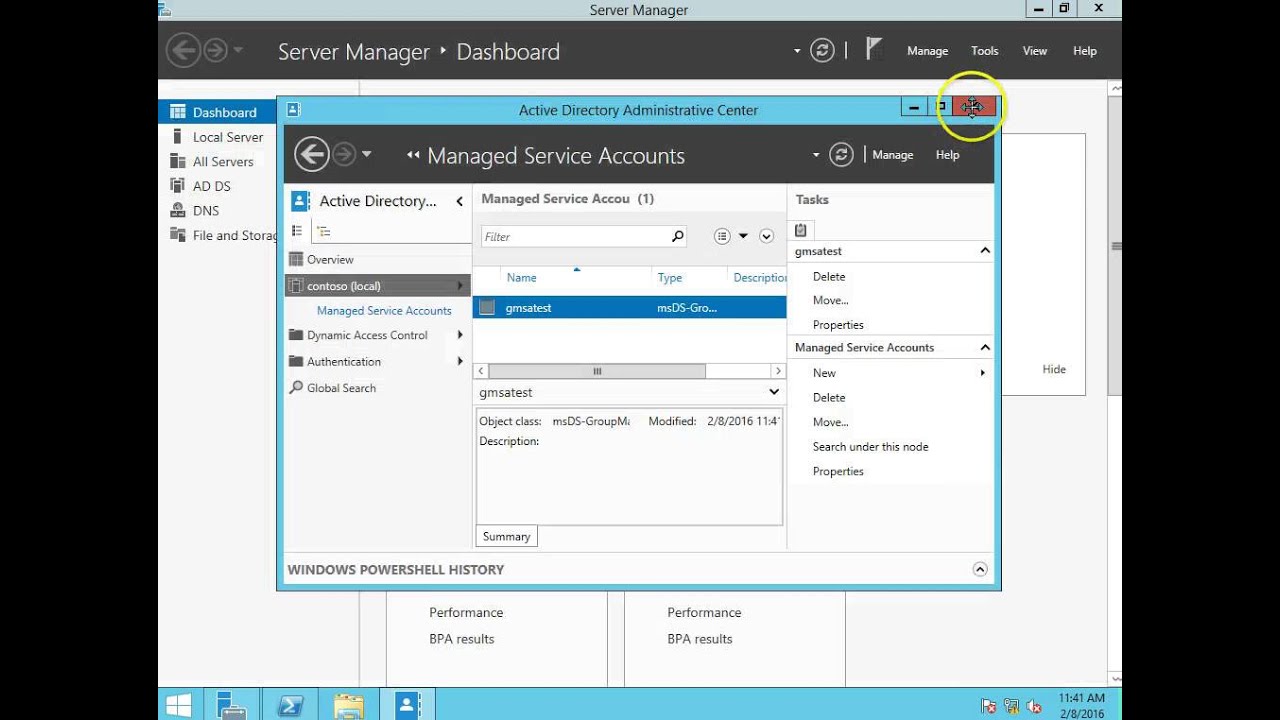
Task: Expand the Windows PowerShell History panel
Action: 980,569
